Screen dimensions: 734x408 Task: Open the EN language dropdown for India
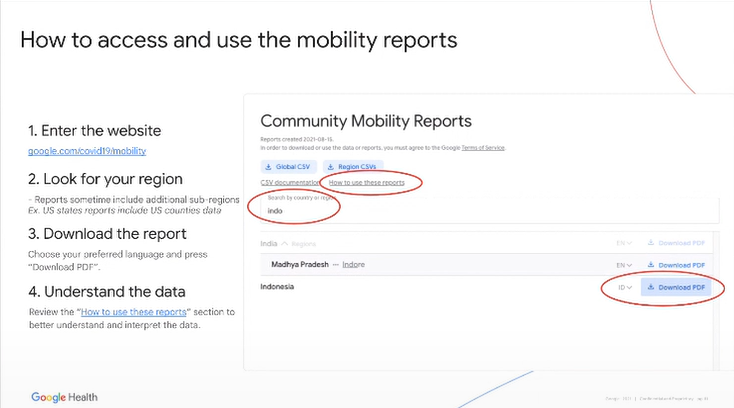pyautogui.click(x=624, y=243)
